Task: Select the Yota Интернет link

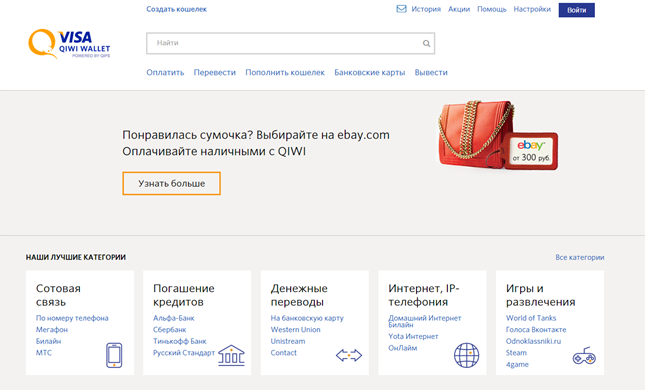Action: pos(413,336)
